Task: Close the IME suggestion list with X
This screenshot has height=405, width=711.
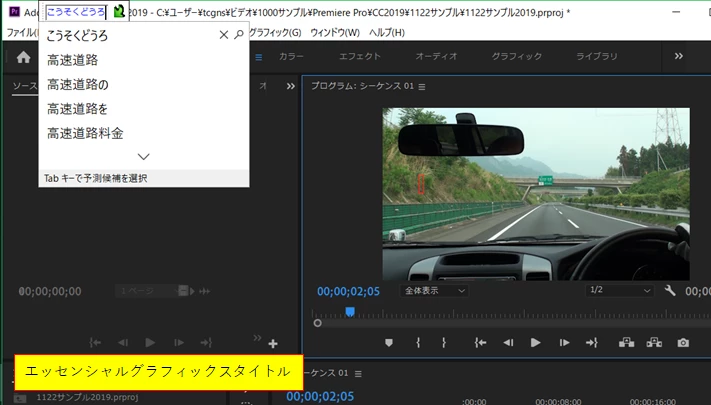Action: click(224, 35)
